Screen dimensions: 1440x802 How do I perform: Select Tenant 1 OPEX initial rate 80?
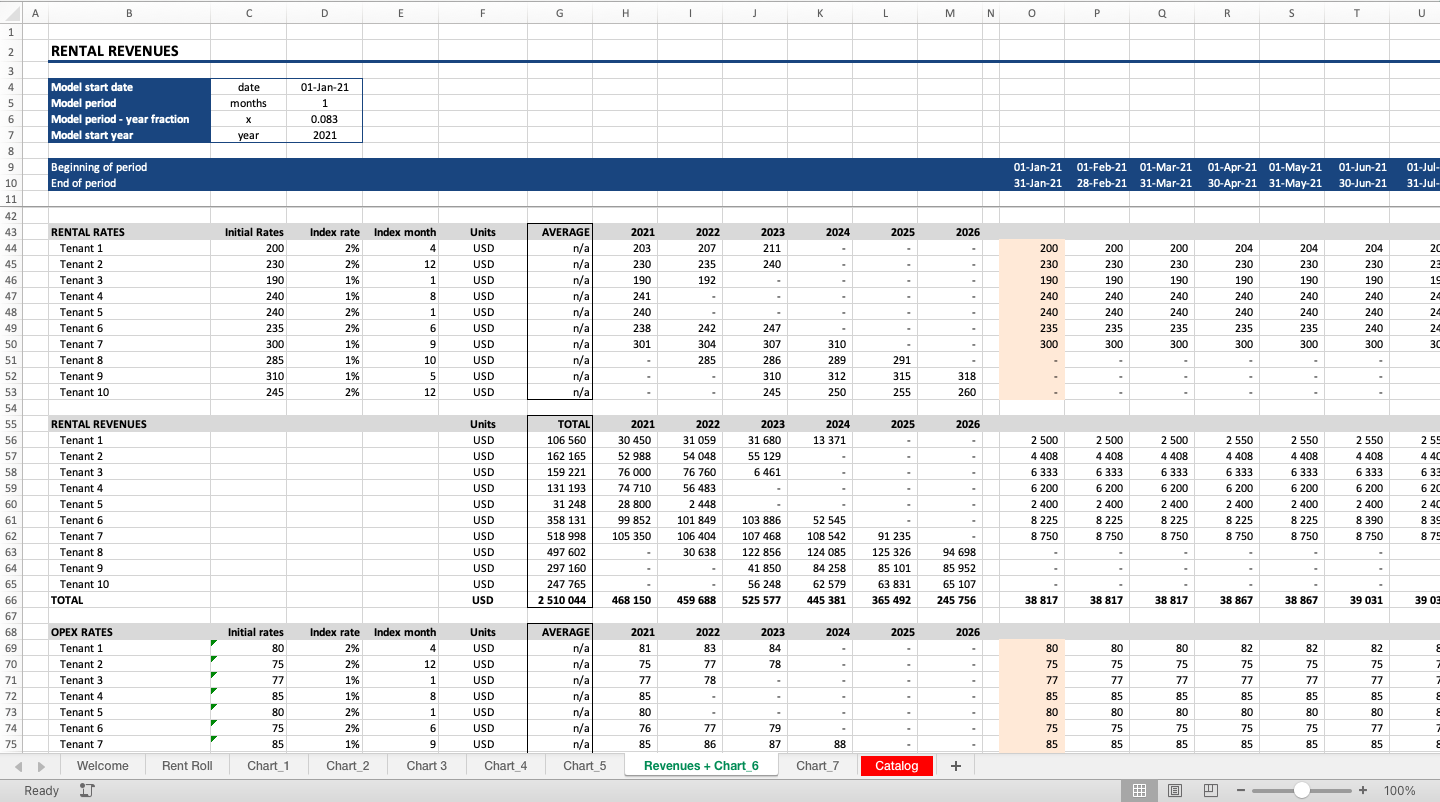click(x=249, y=648)
